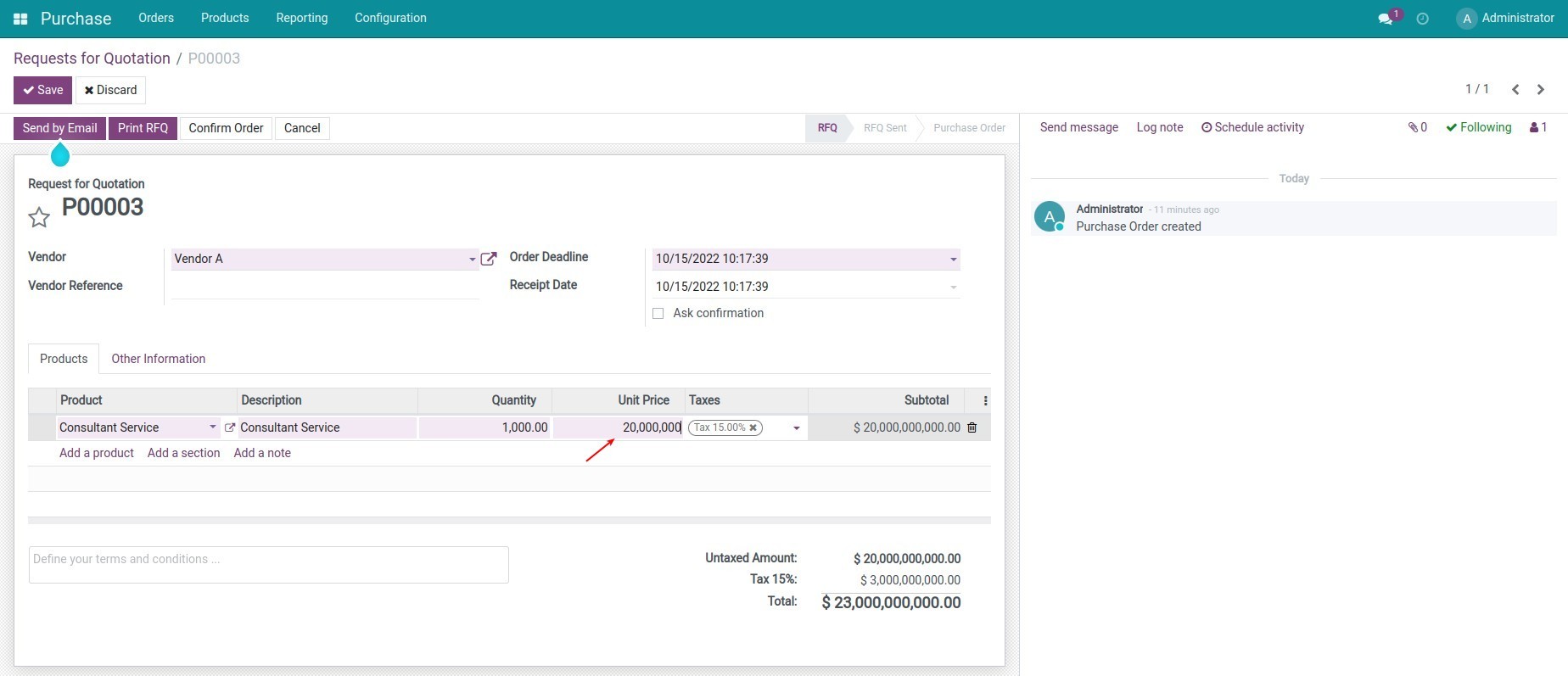Open the Products menu
The width and height of the screenshot is (1568, 676).
(x=225, y=18)
